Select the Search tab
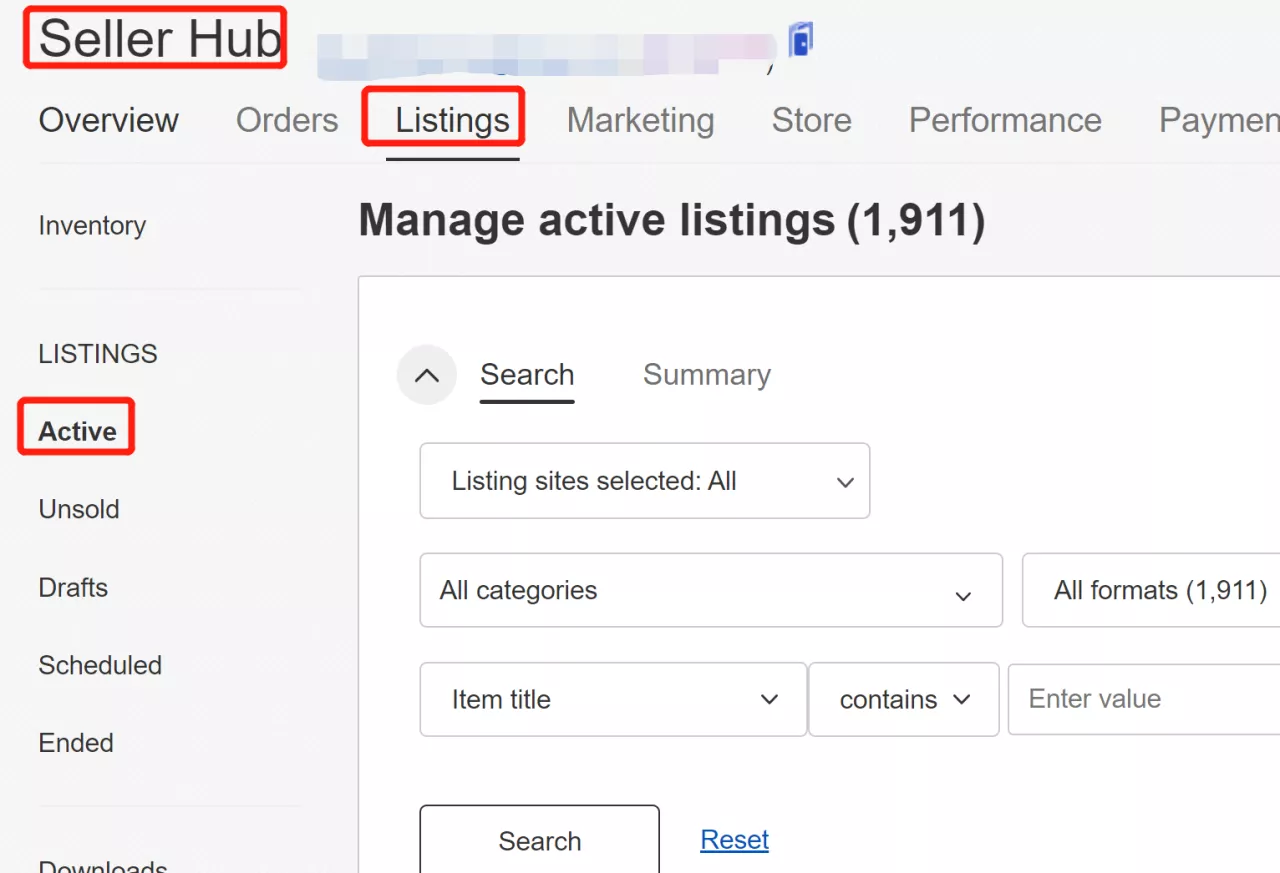The width and height of the screenshot is (1280, 873). coord(527,375)
